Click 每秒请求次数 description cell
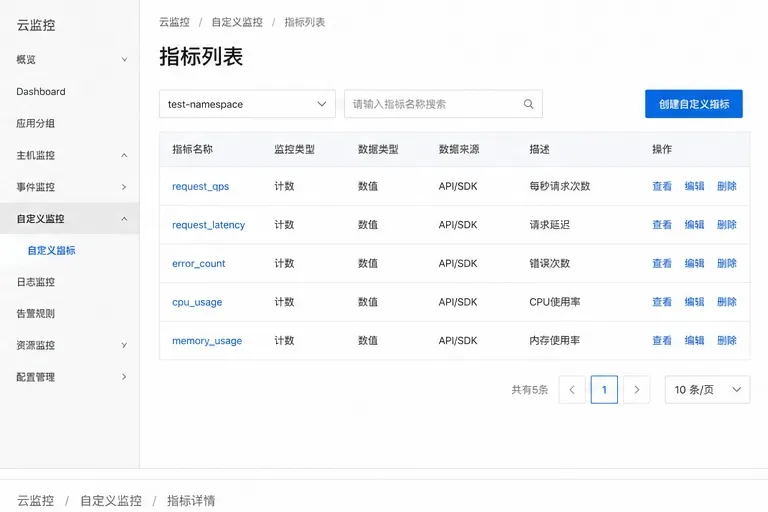Viewport: 768px width, 512px height. (x=560, y=186)
